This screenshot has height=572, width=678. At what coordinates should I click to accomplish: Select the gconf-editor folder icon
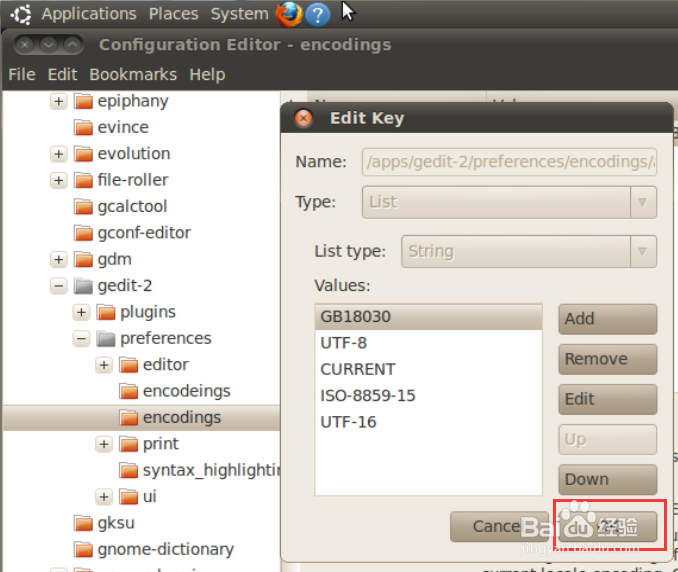[x=83, y=233]
